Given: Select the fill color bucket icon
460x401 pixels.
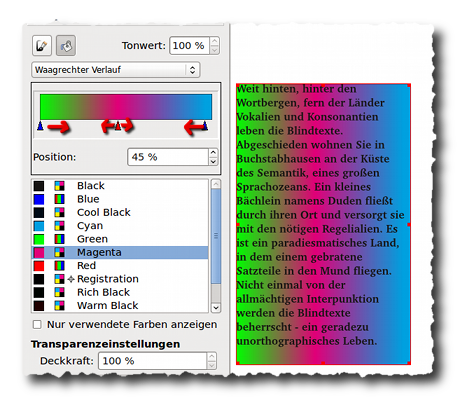Looking at the screenshot, I should [x=66, y=45].
